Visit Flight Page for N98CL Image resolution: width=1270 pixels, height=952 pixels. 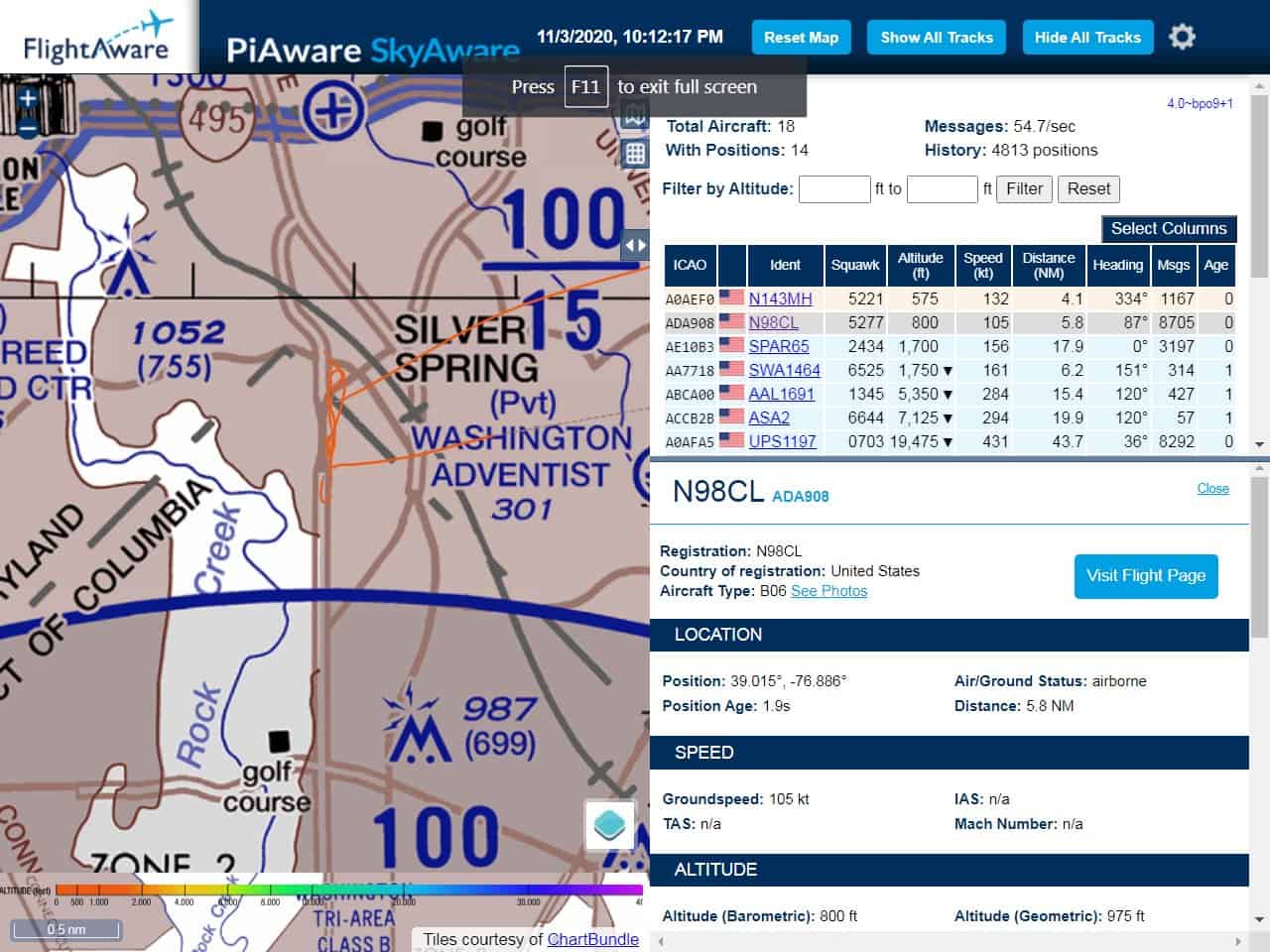[x=1146, y=575]
